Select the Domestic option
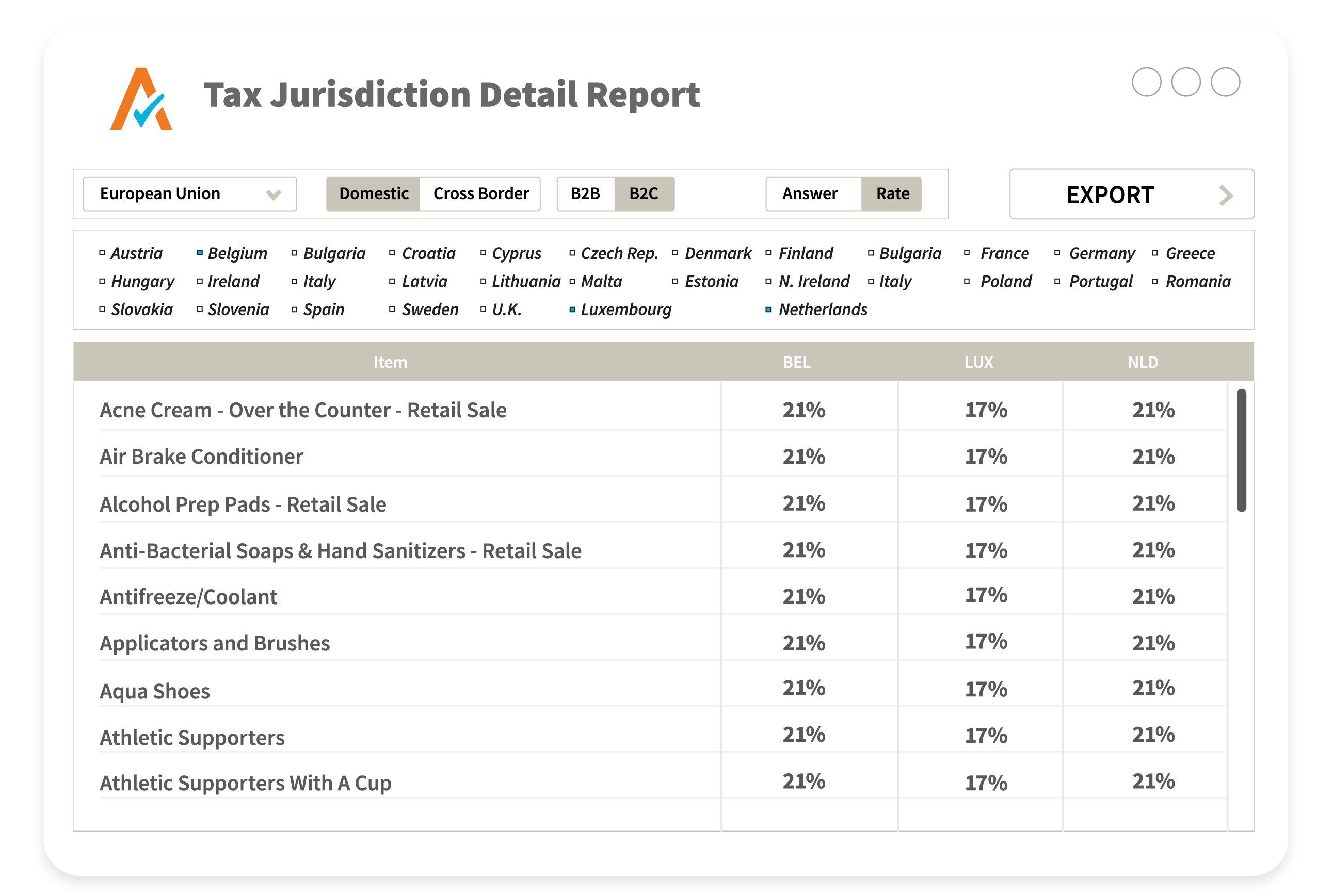This screenshot has height=896, width=1334. point(373,194)
